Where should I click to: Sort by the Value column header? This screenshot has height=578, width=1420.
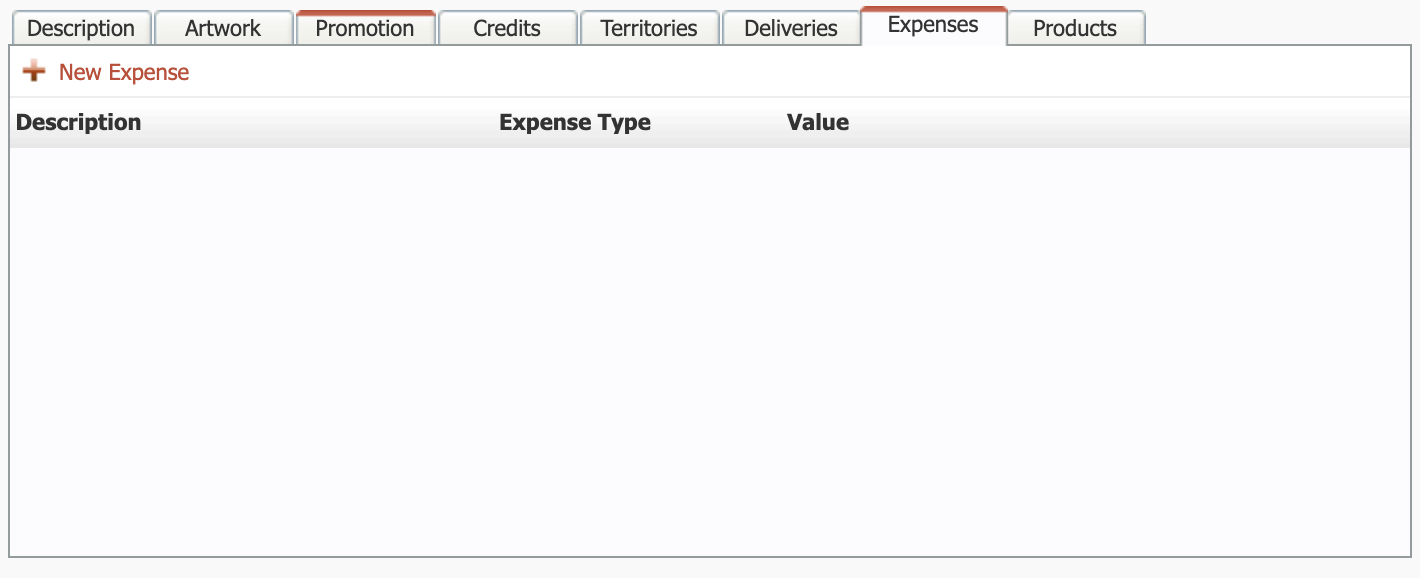(818, 122)
